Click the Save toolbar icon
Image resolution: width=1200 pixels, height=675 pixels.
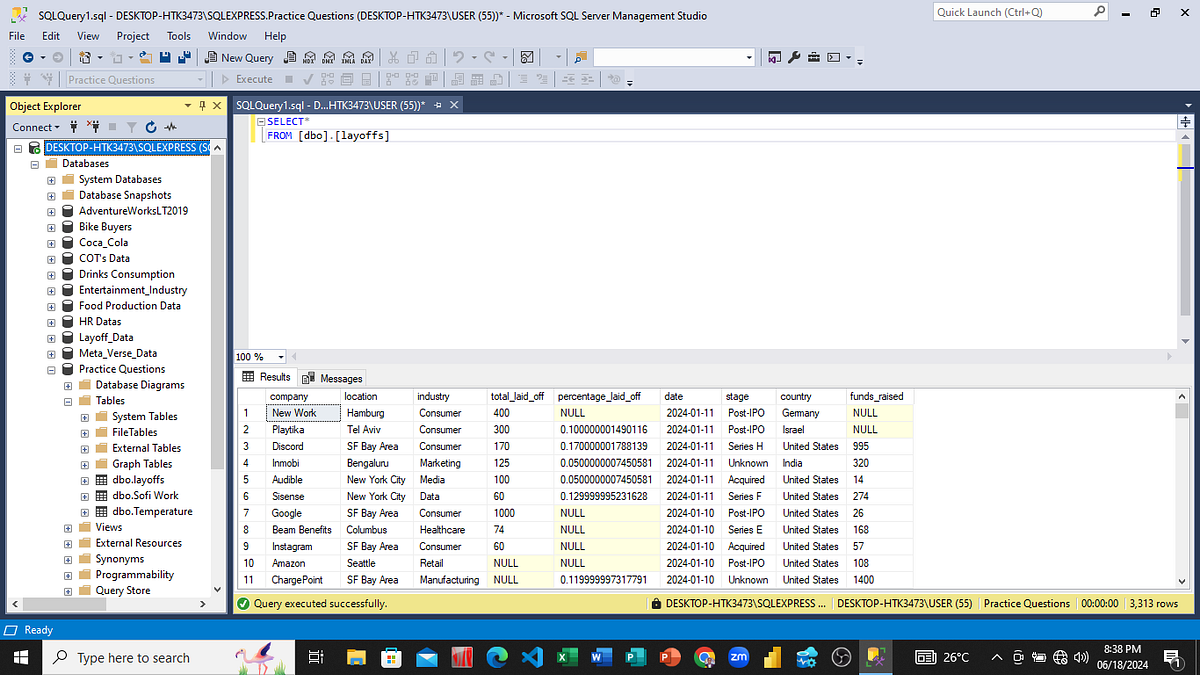164,57
